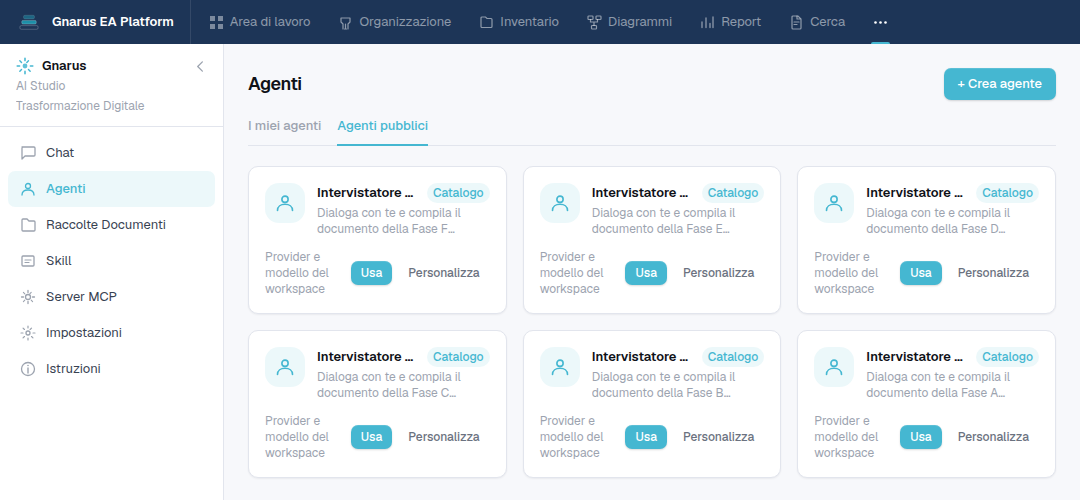Click the Organizzazione icon in top bar
The image size is (1080, 500).
click(x=346, y=23)
